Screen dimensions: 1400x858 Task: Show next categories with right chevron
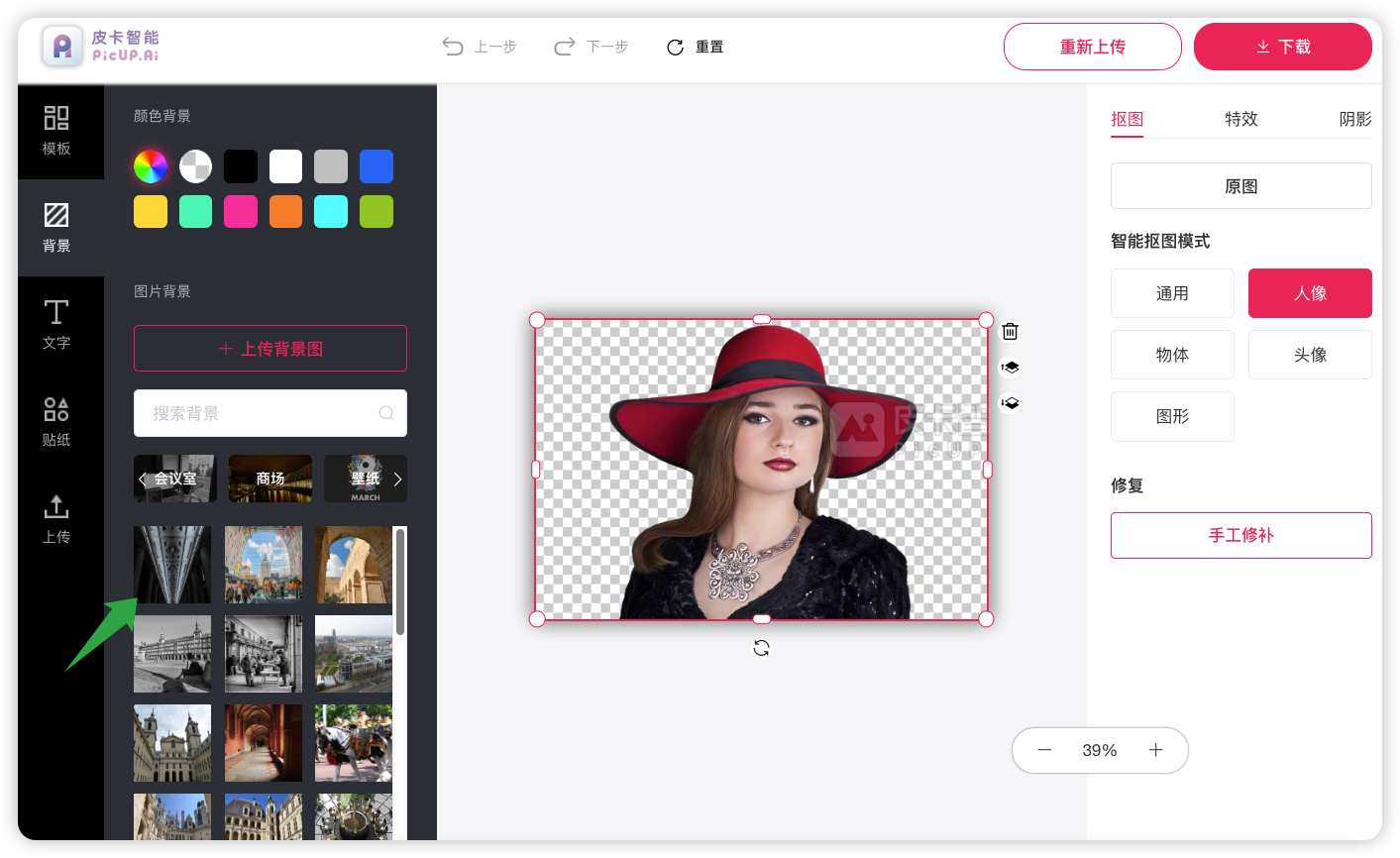click(397, 479)
